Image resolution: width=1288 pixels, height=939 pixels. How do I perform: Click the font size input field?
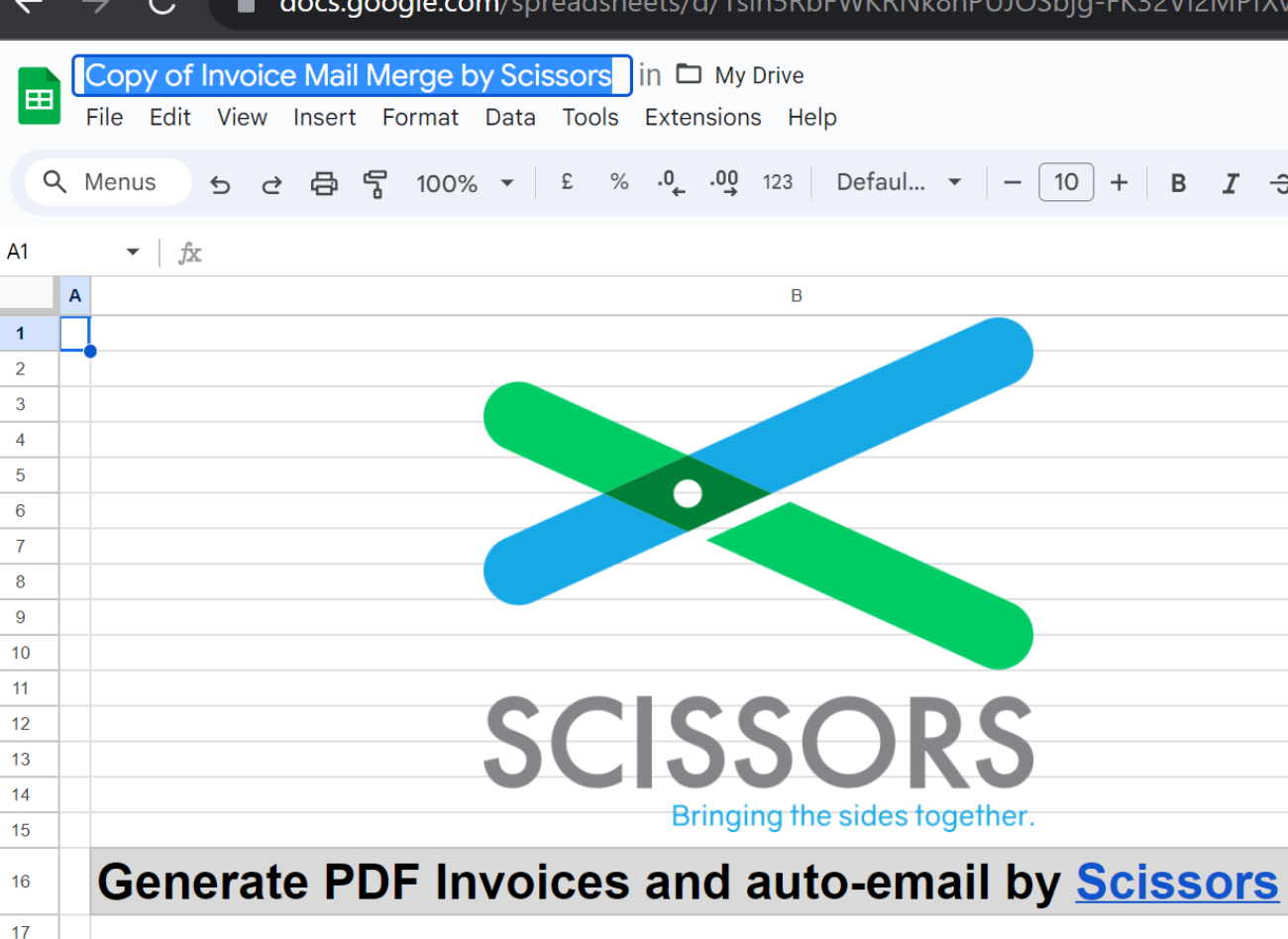tap(1066, 182)
